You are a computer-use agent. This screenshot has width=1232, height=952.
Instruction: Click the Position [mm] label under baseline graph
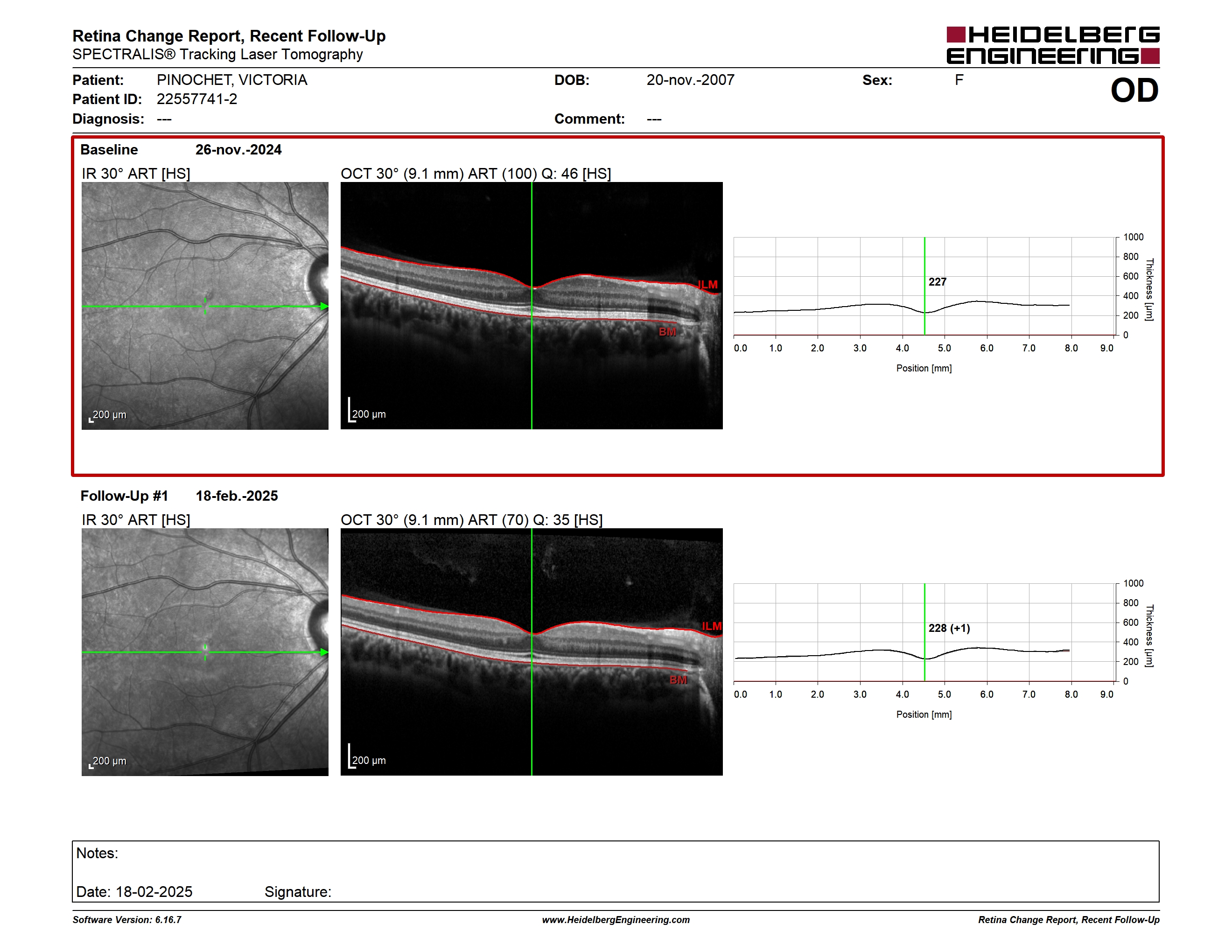click(x=924, y=368)
